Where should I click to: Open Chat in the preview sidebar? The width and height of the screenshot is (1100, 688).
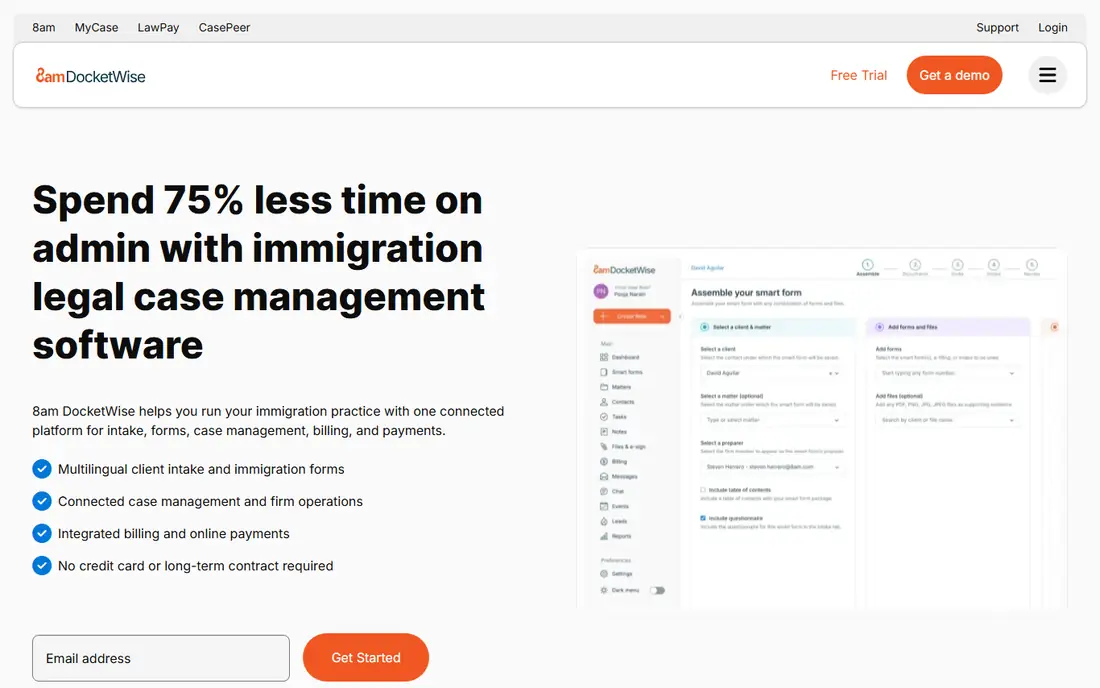612,491
